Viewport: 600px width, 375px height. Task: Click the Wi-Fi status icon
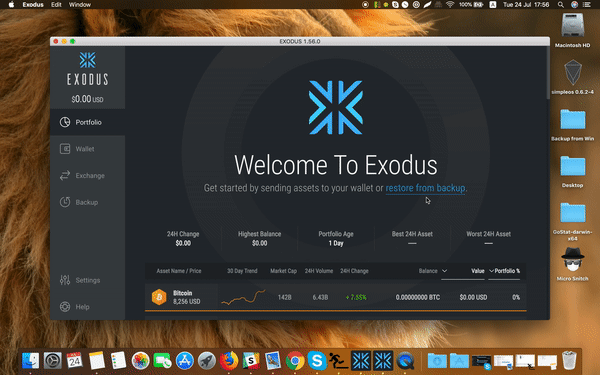pyautogui.click(x=450, y=5)
